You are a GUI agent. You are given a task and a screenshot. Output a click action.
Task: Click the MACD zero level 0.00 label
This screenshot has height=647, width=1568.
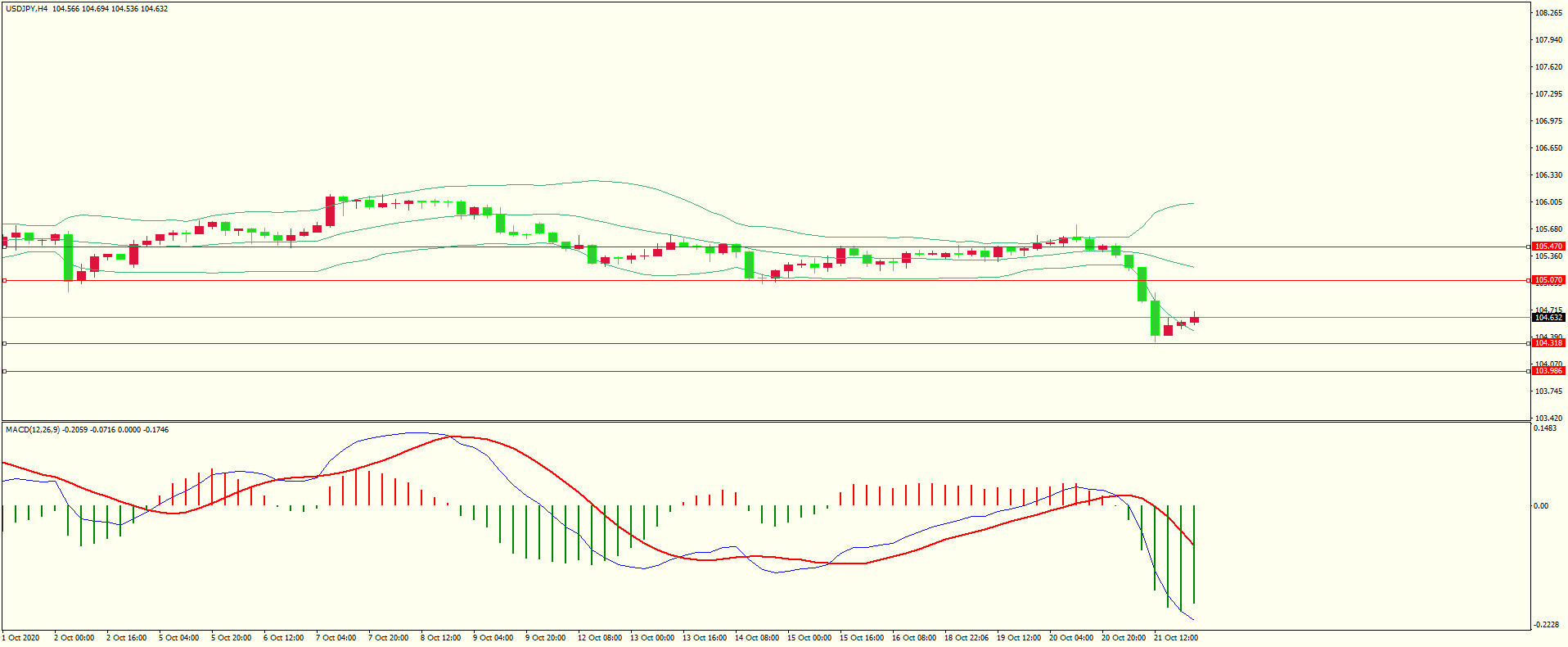tap(1541, 506)
